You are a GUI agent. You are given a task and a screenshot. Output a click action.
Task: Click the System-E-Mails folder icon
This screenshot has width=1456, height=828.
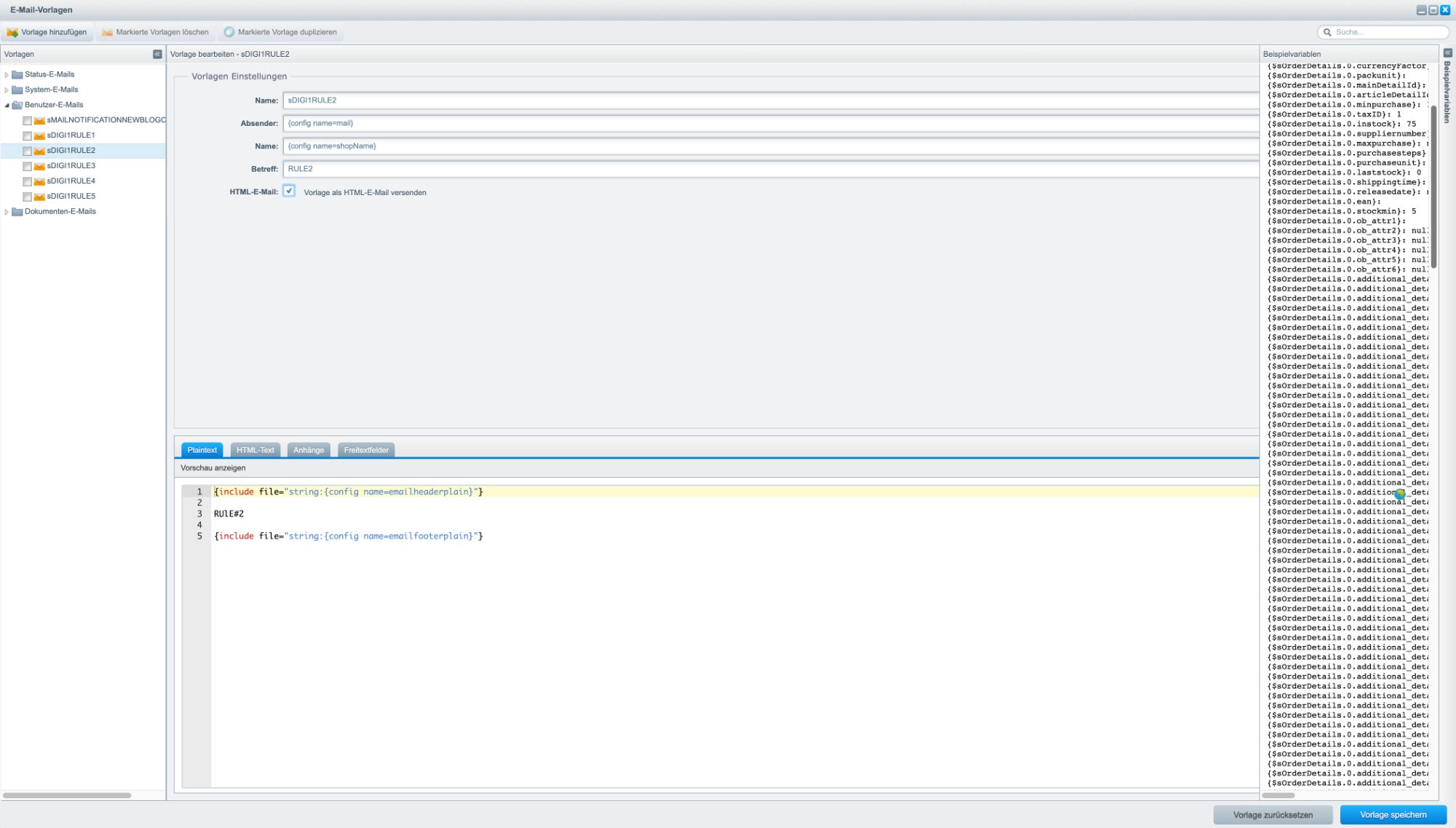tap(17, 90)
